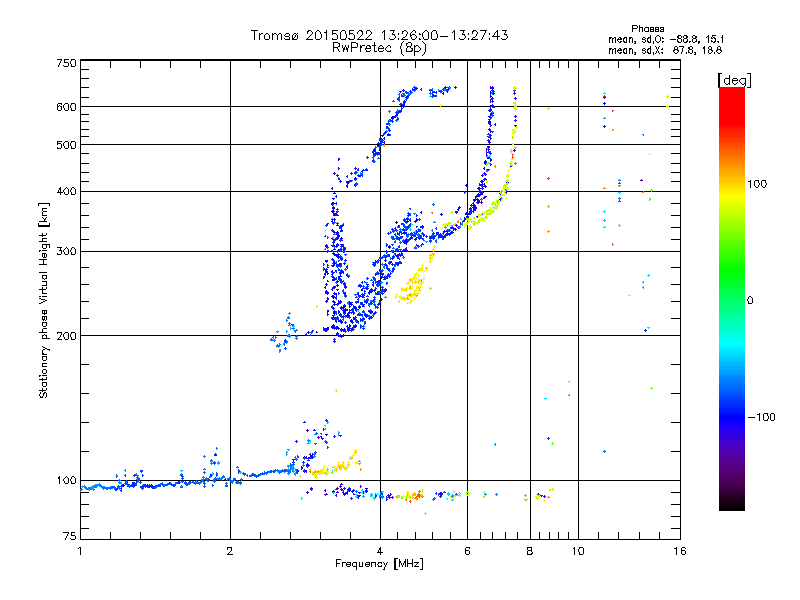Click the '[deg]' colorbar unit label

pyautogui.click(x=734, y=80)
